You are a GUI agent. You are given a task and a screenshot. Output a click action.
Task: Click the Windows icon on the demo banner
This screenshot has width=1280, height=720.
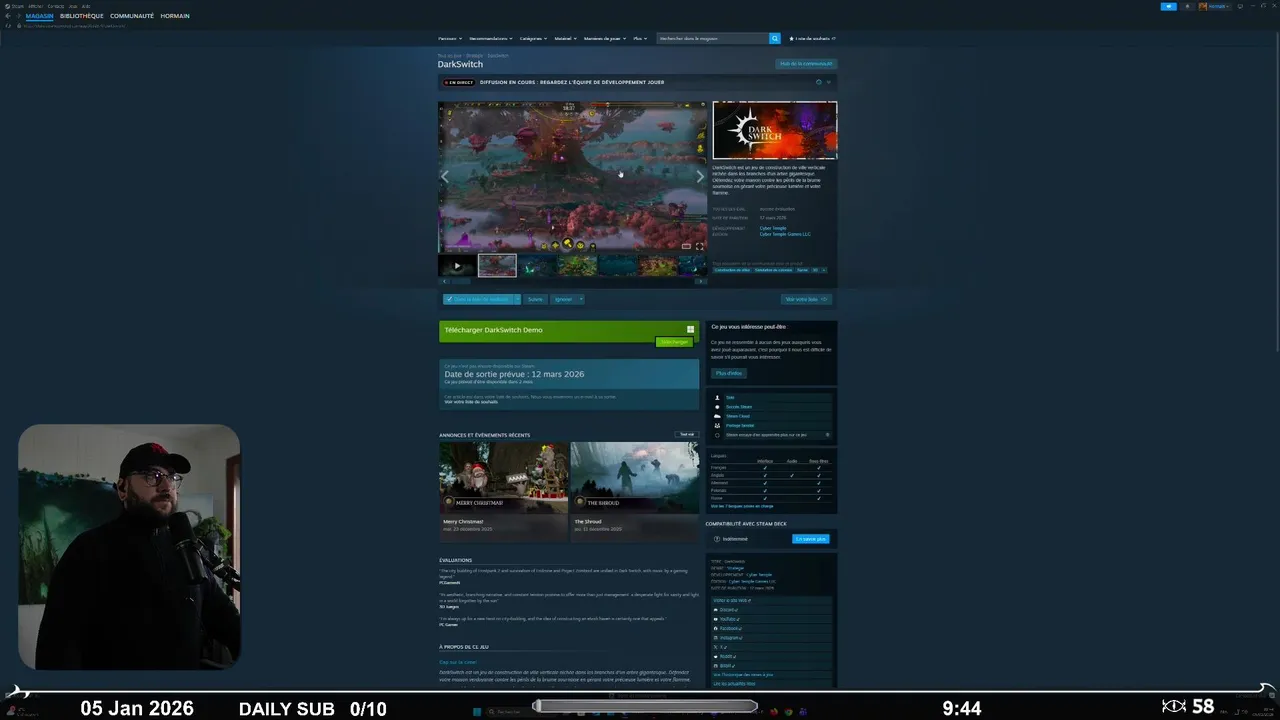tap(691, 329)
